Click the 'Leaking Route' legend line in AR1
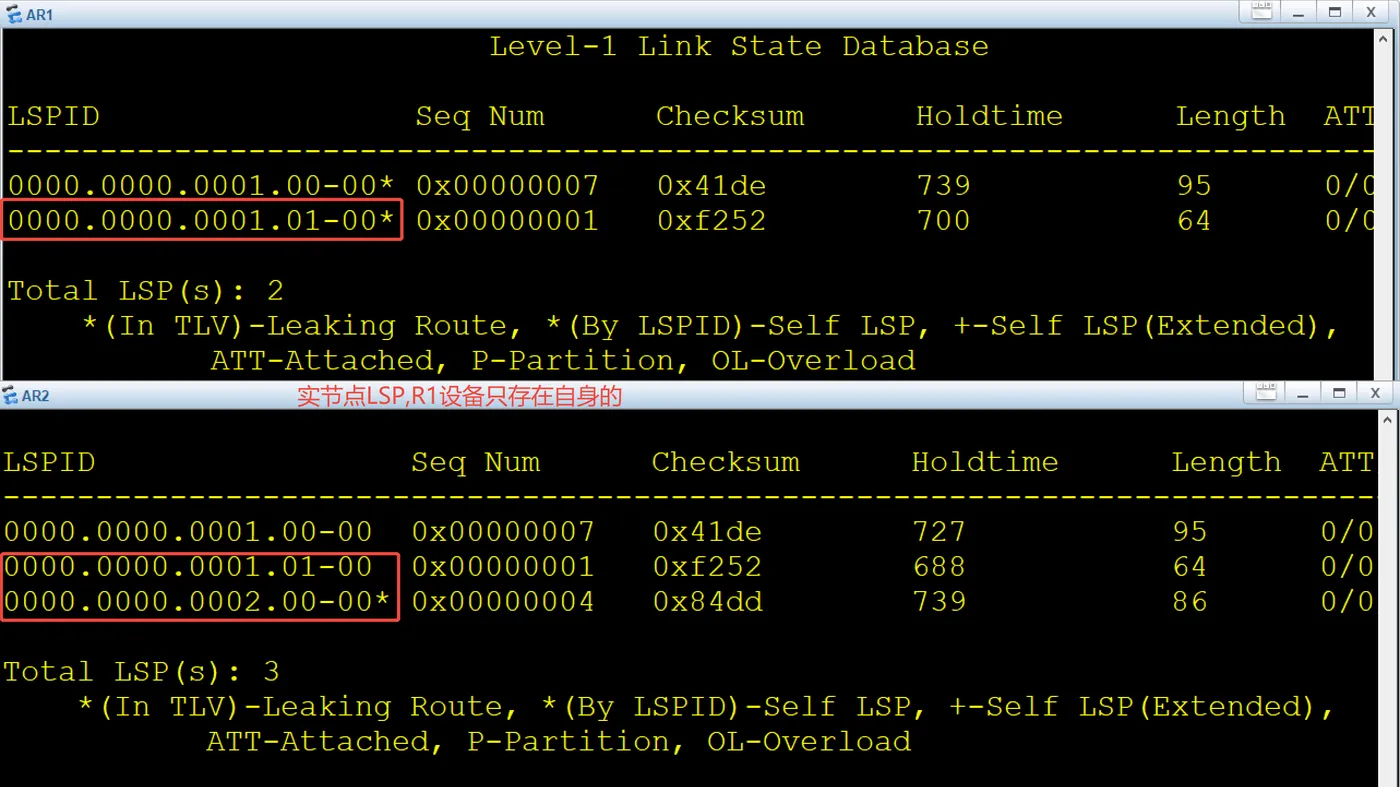1400x787 pixels. click(x=711, y=327)
